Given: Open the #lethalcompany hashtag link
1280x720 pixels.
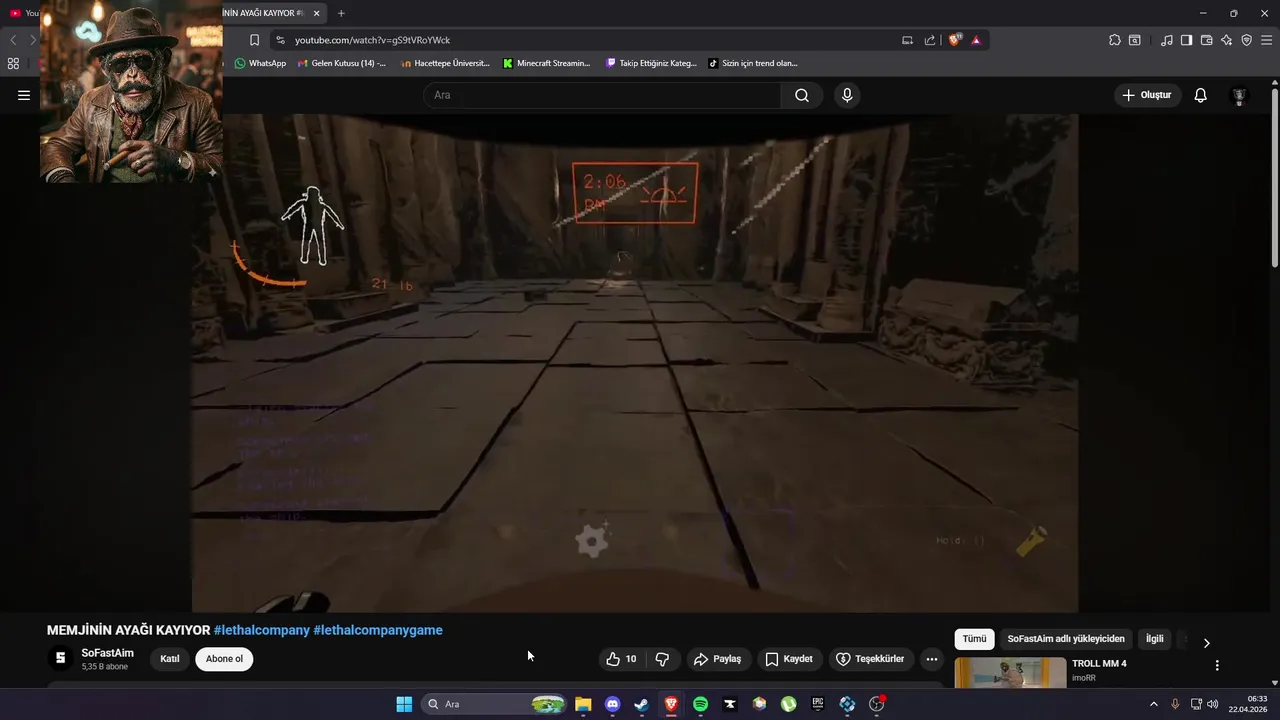Looking at the screenshot, I should point(262,630).
